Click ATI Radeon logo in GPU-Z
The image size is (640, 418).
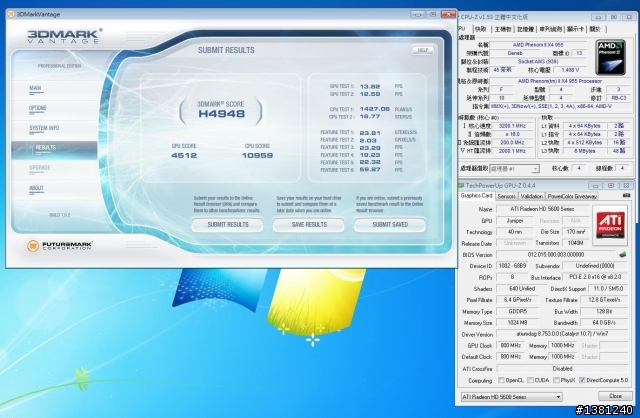pos(610,225)
